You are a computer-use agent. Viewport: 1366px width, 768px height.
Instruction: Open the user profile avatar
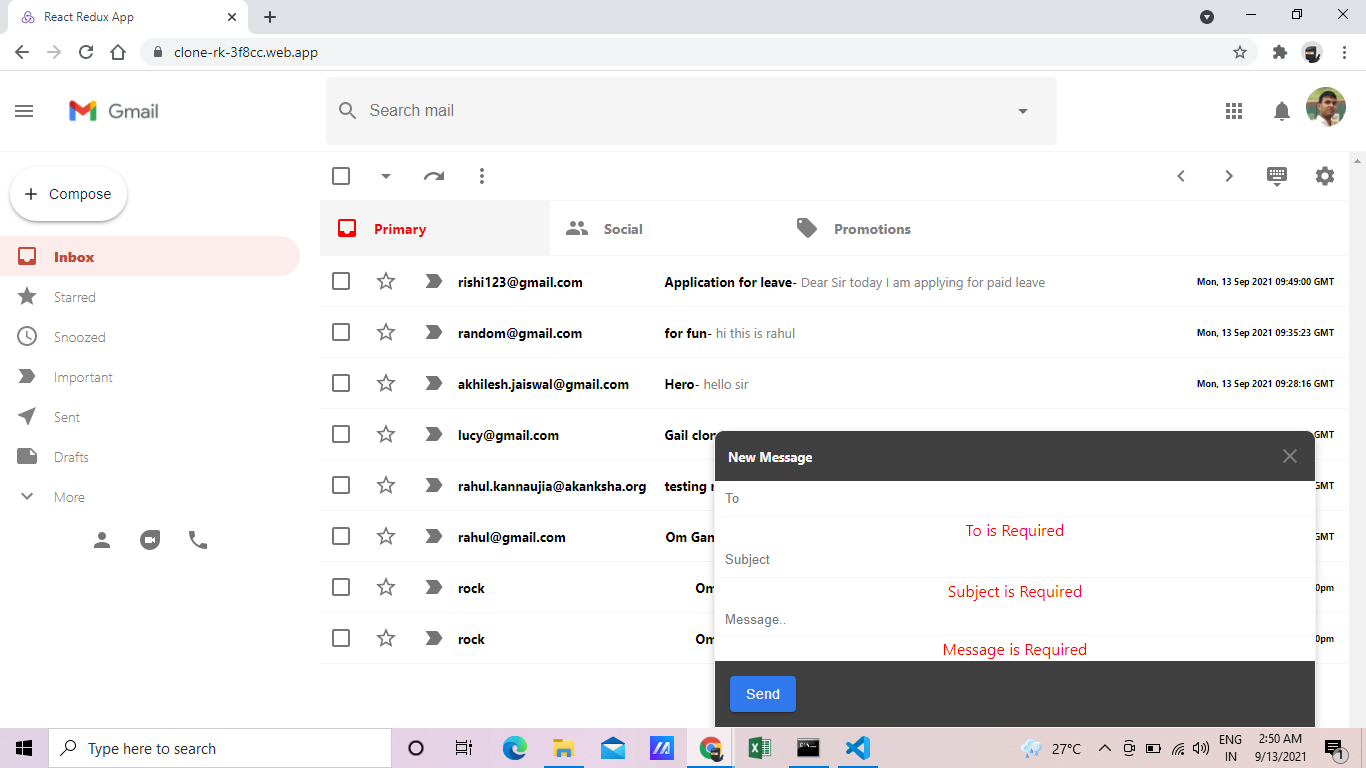pos(1326,107)
